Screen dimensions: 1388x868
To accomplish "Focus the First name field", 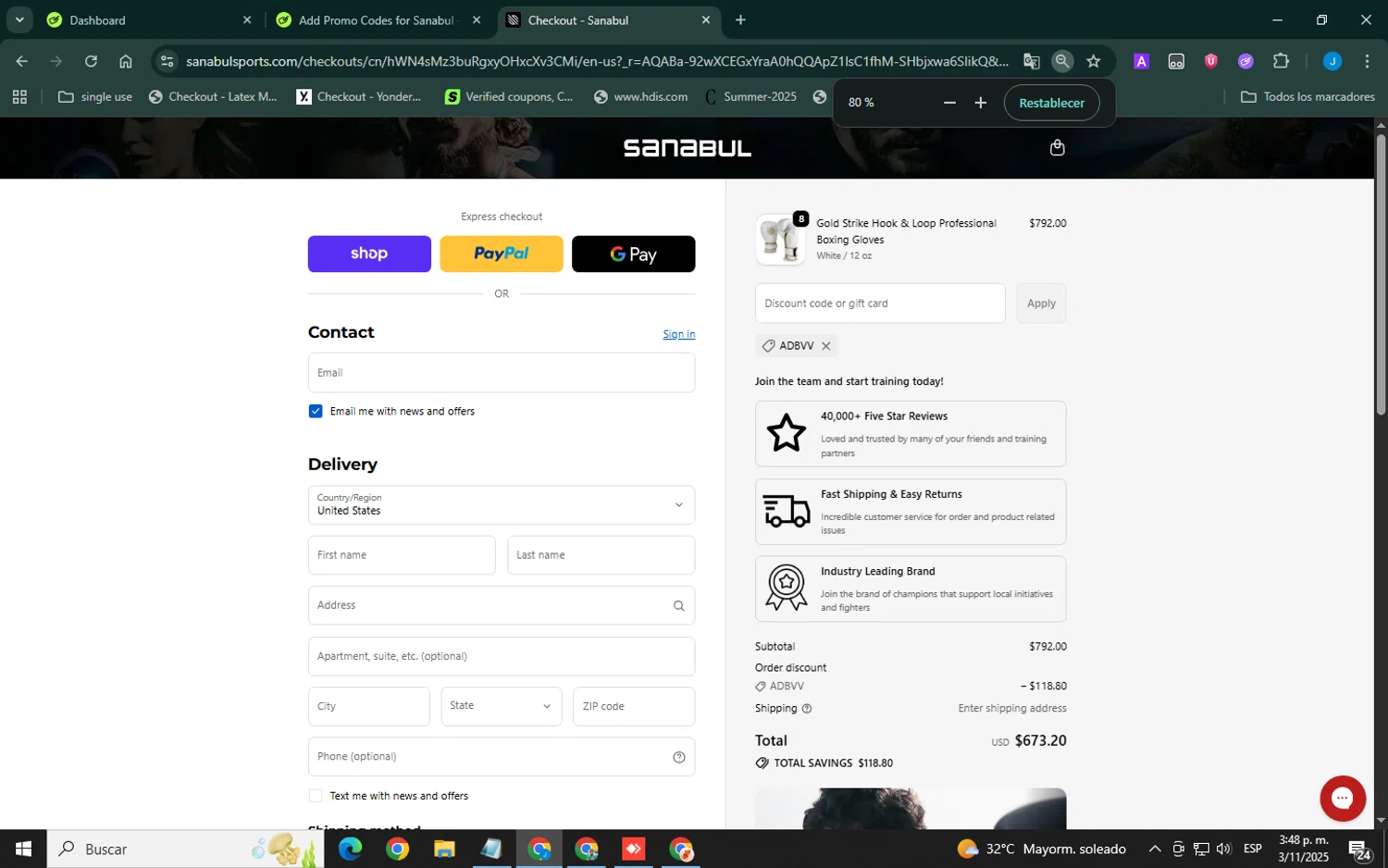I will click(x=402, y=555).
